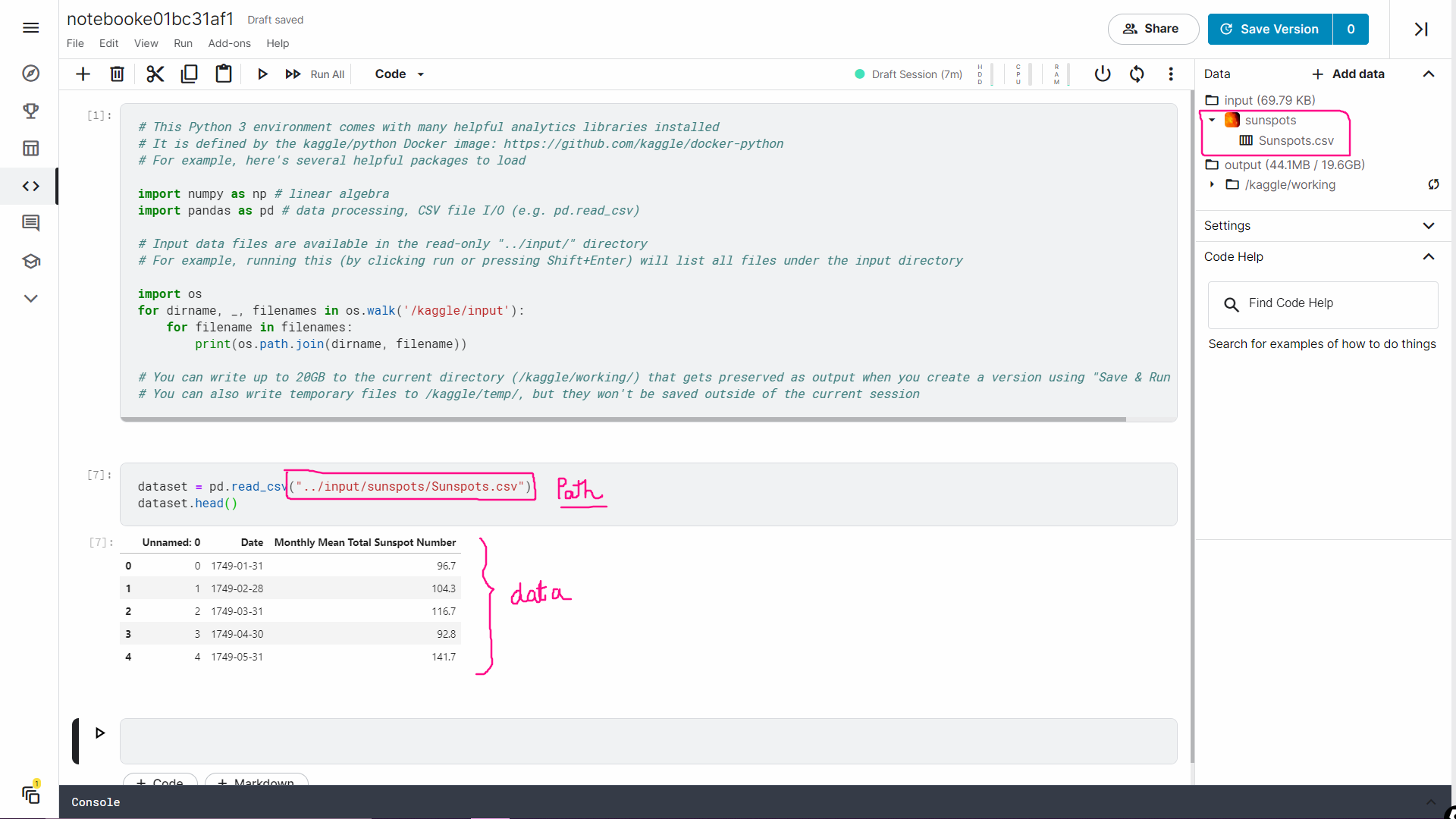Image resolution: width=1456 pixels, height=819 pixels.
Task: Open the active events icon at sidebar bottom
Action: point(30,793)
